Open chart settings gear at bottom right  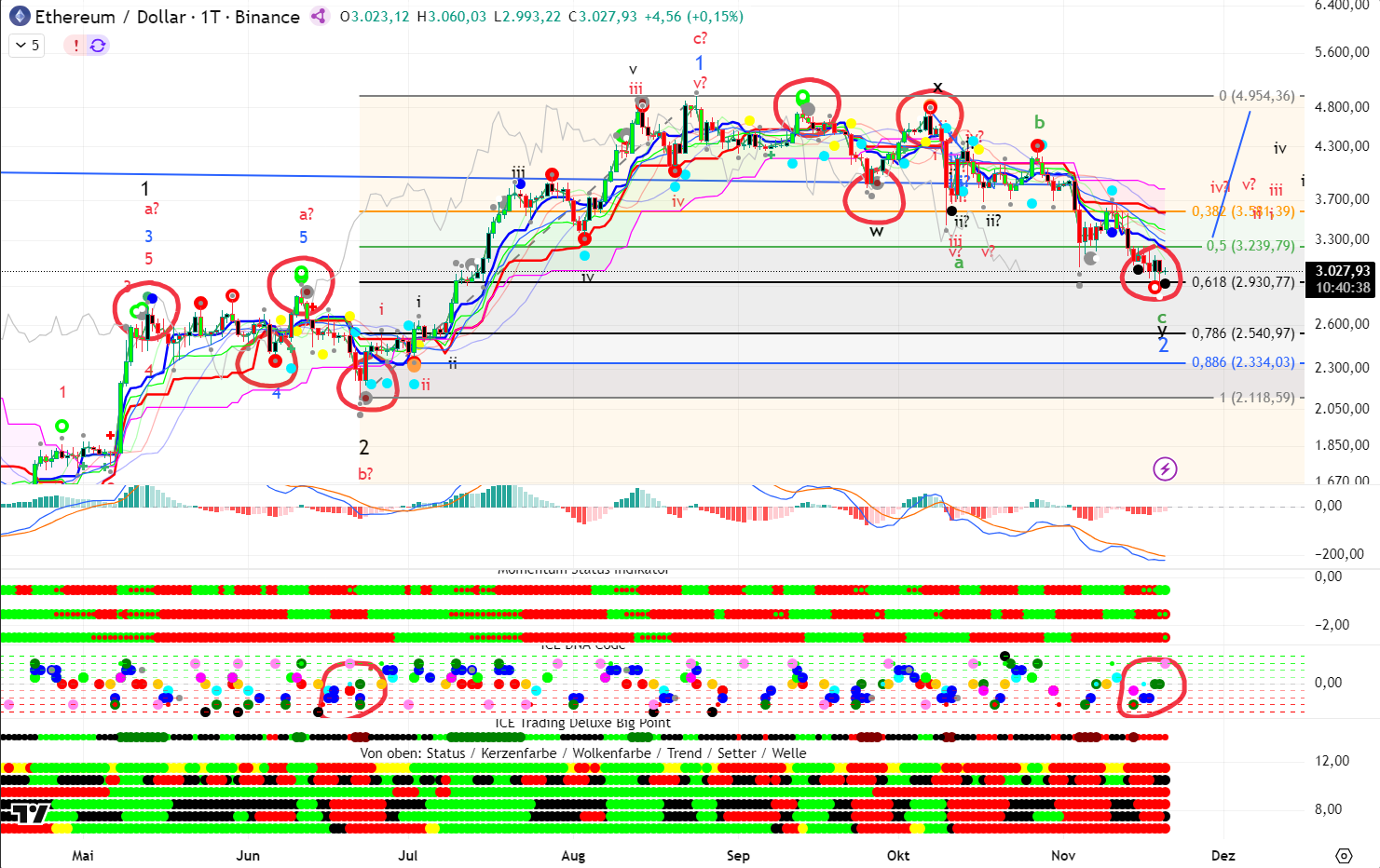pyautogui.click(x=1343, y=855)
